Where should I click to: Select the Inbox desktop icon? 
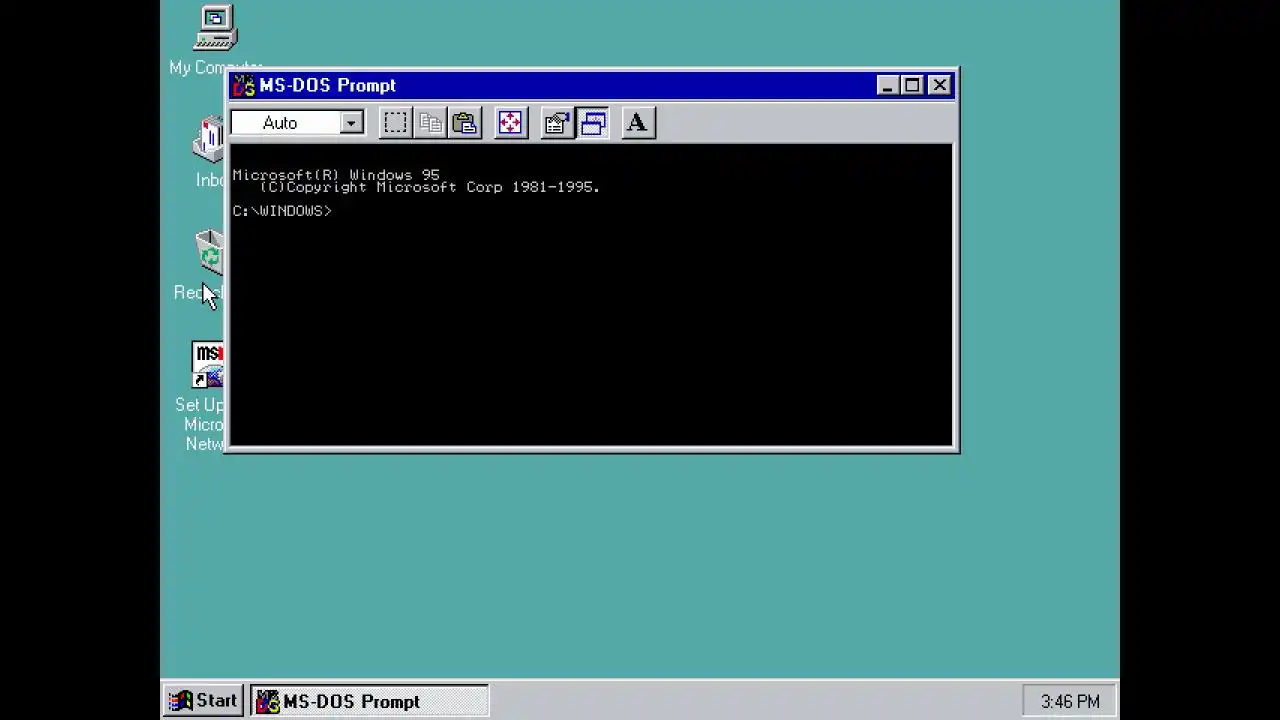click(209, 152)
